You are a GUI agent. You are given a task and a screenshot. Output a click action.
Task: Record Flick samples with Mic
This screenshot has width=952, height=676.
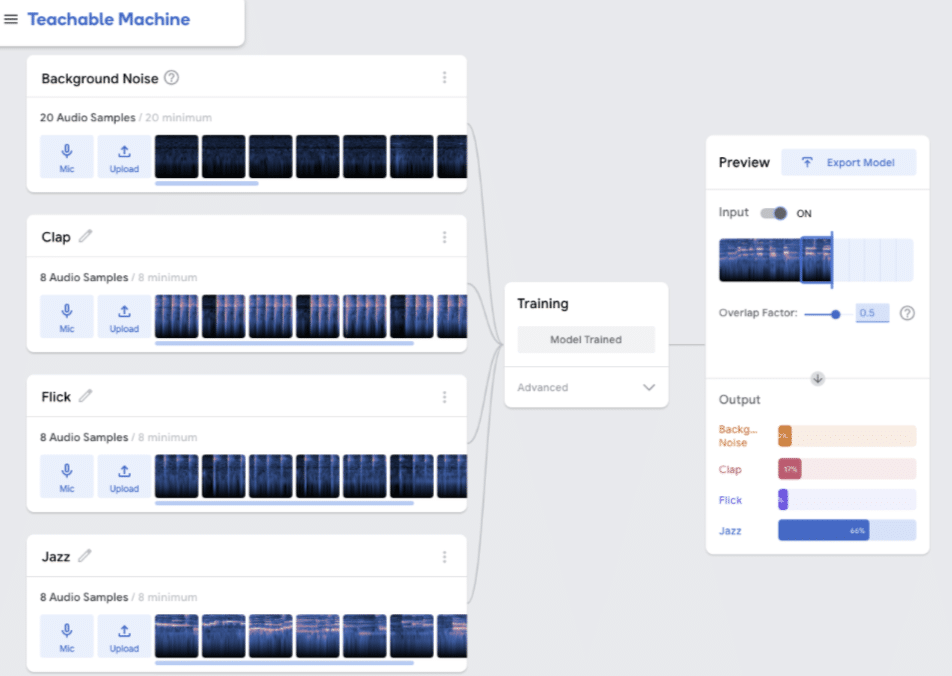(x=67, y=476)
